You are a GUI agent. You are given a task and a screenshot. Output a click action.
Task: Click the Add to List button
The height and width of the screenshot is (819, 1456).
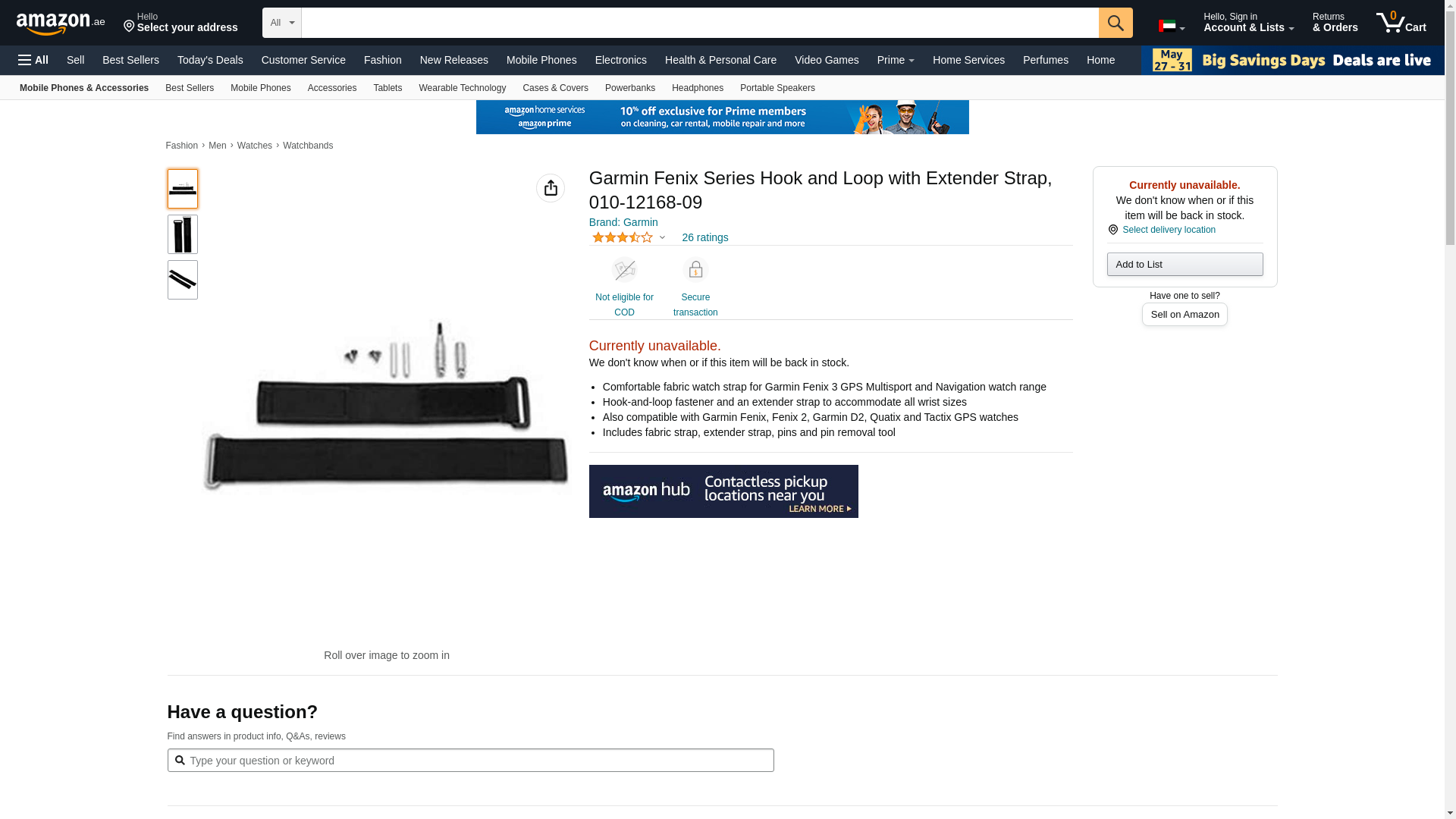(1184, 264)
